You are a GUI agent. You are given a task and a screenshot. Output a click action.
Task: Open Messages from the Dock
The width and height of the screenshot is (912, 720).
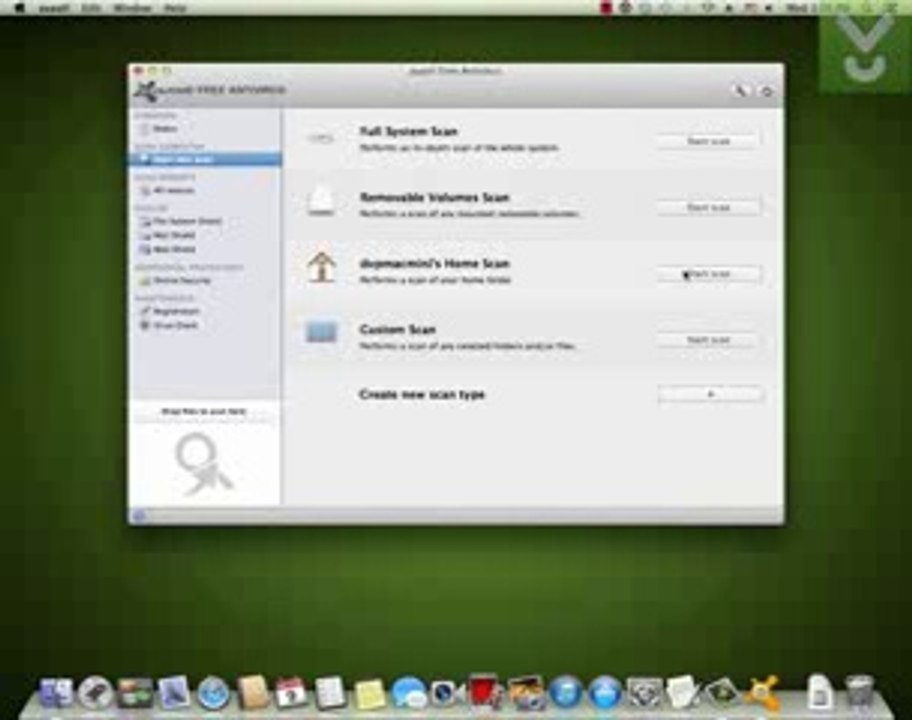click(409, 693)
